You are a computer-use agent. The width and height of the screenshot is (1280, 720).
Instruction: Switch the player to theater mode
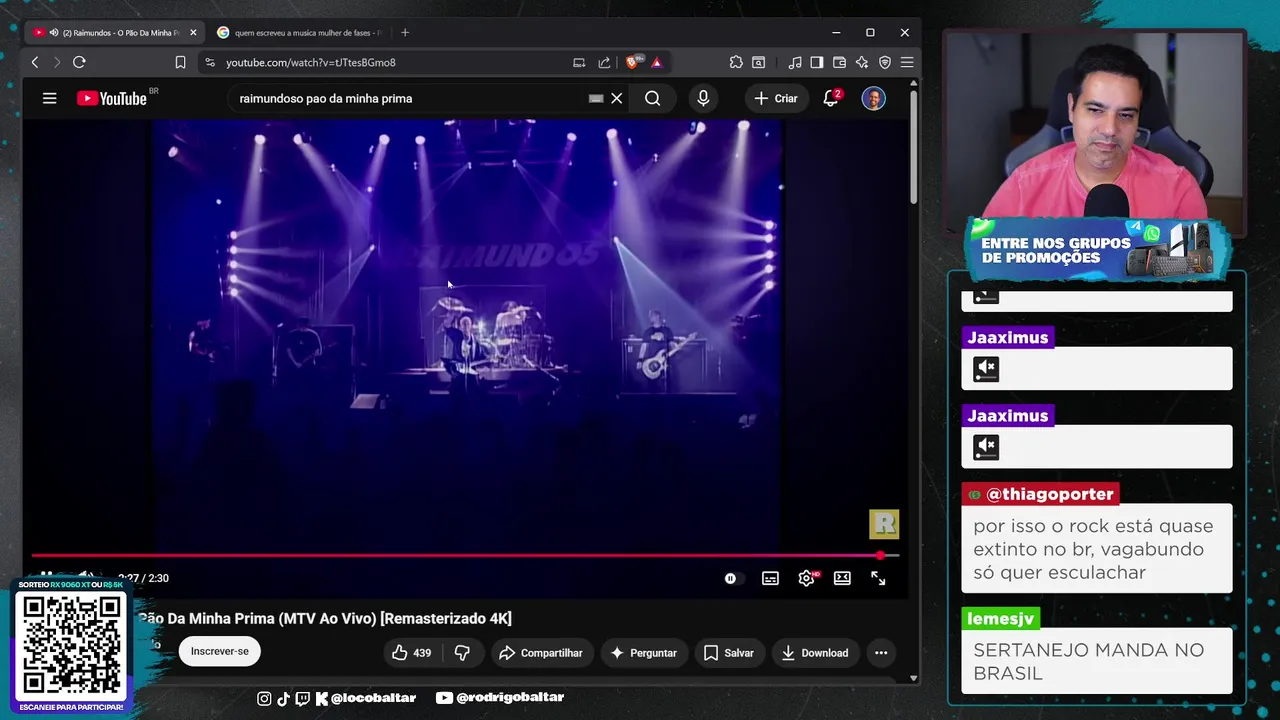(x=842, y=578)
